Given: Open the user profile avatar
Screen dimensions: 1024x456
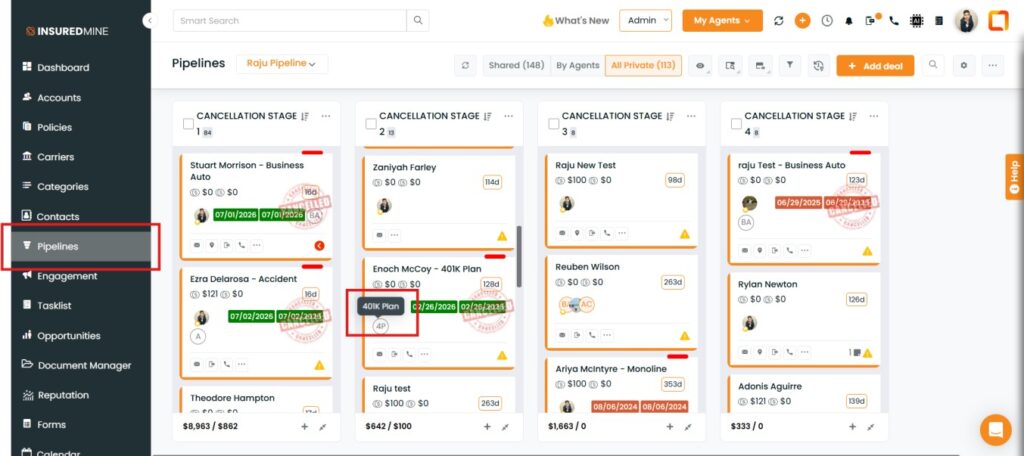Looking at the screenshot, I should coord(967,21).
